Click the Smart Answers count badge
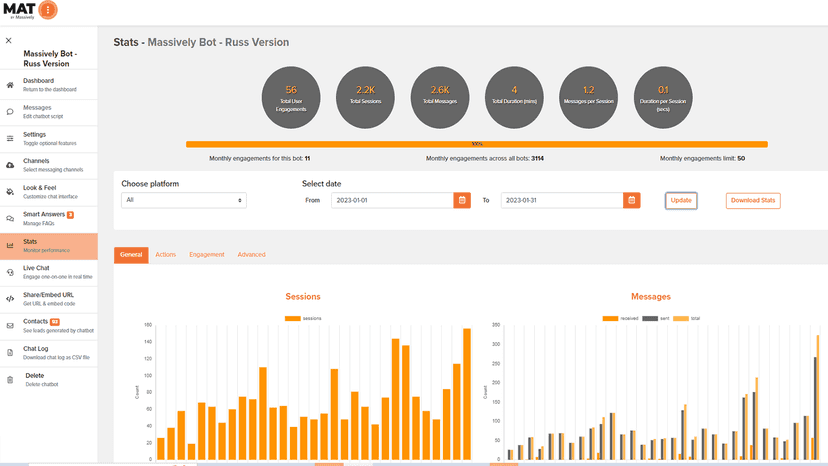 [x=70, y=215]
